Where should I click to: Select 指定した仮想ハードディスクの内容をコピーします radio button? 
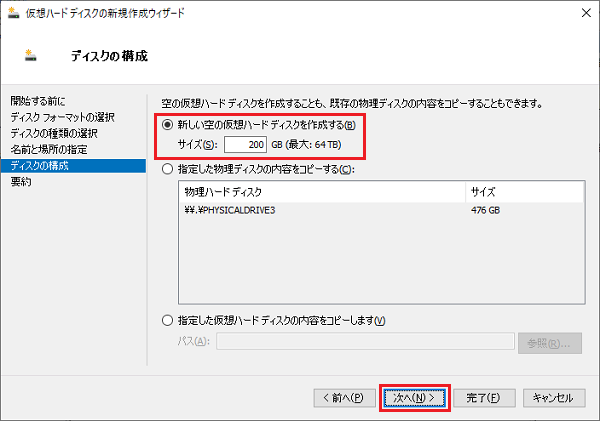(x=167, y=320)
